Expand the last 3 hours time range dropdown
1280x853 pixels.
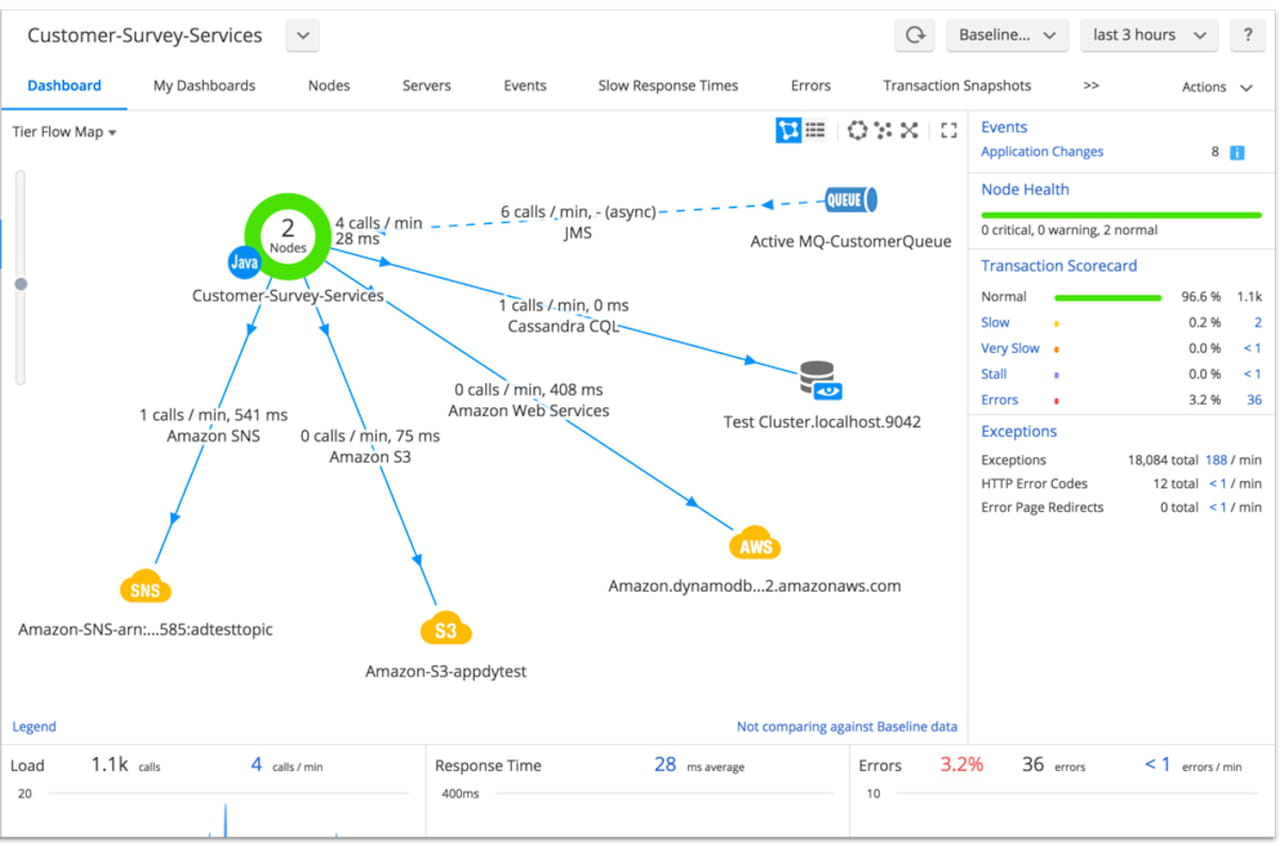[1148, 34]
